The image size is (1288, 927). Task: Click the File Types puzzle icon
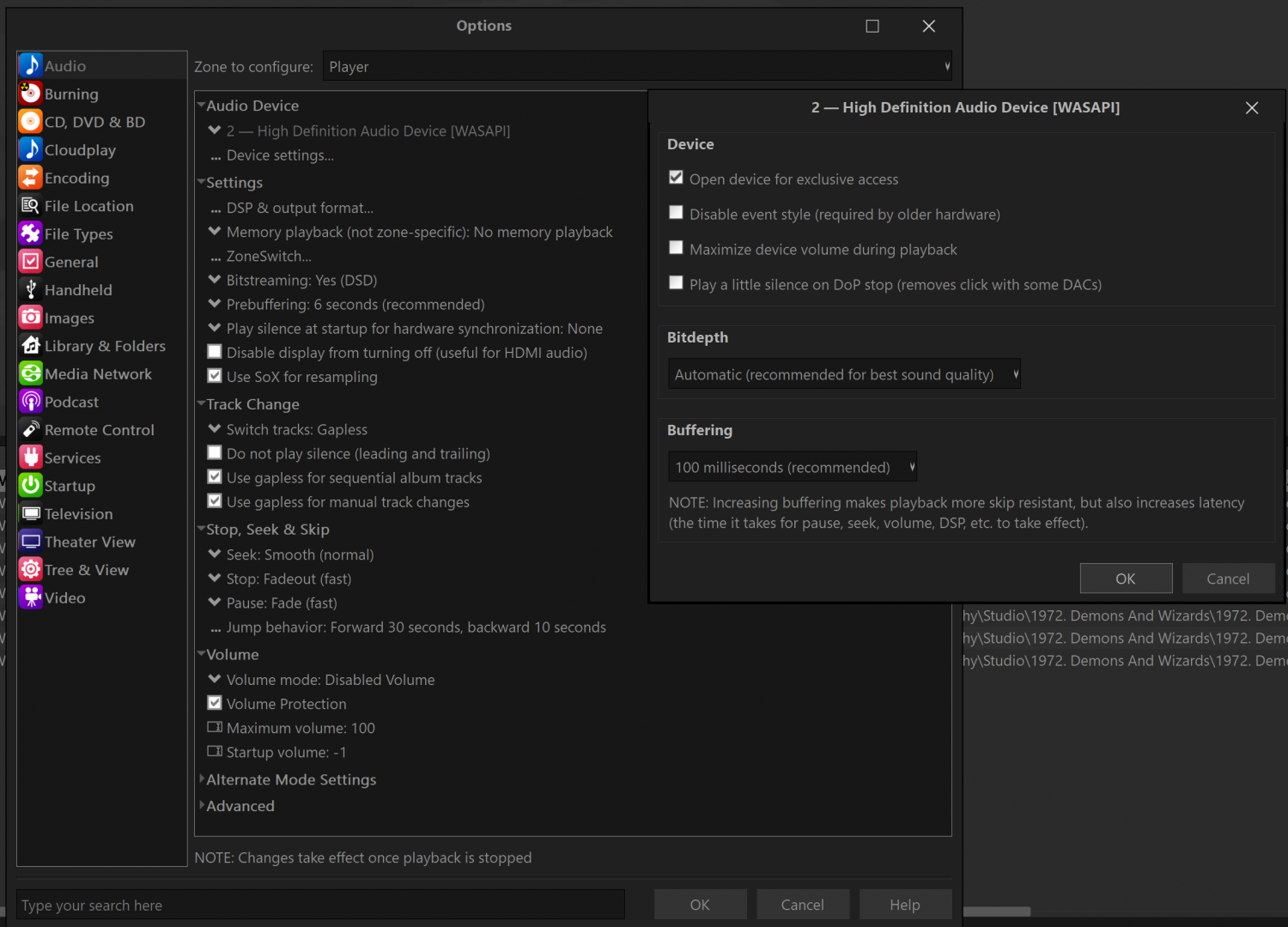coord(31,233)
